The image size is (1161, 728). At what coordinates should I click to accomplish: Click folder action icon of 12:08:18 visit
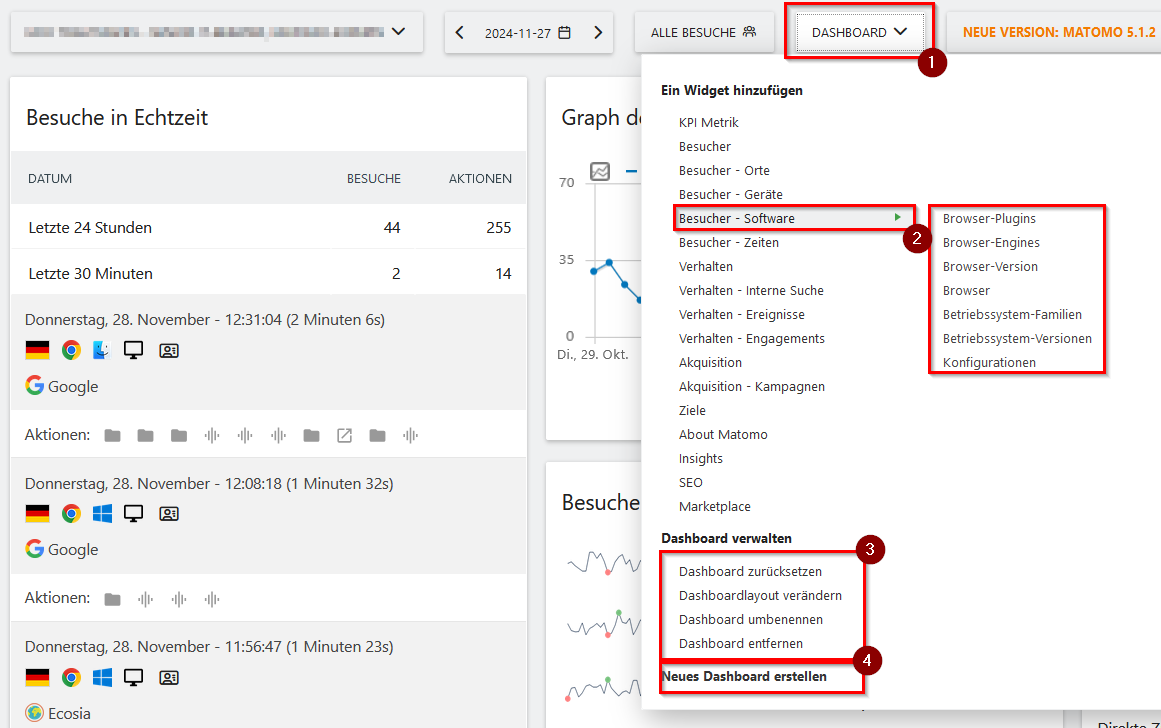tap(113, 599)
